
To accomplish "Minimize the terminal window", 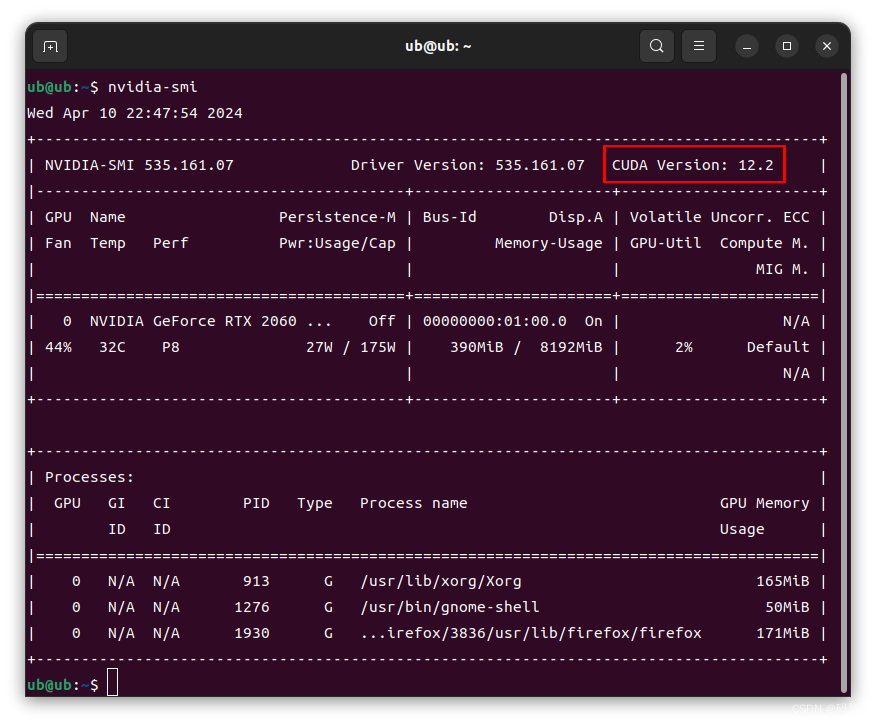I will click(x=746, y=46).
